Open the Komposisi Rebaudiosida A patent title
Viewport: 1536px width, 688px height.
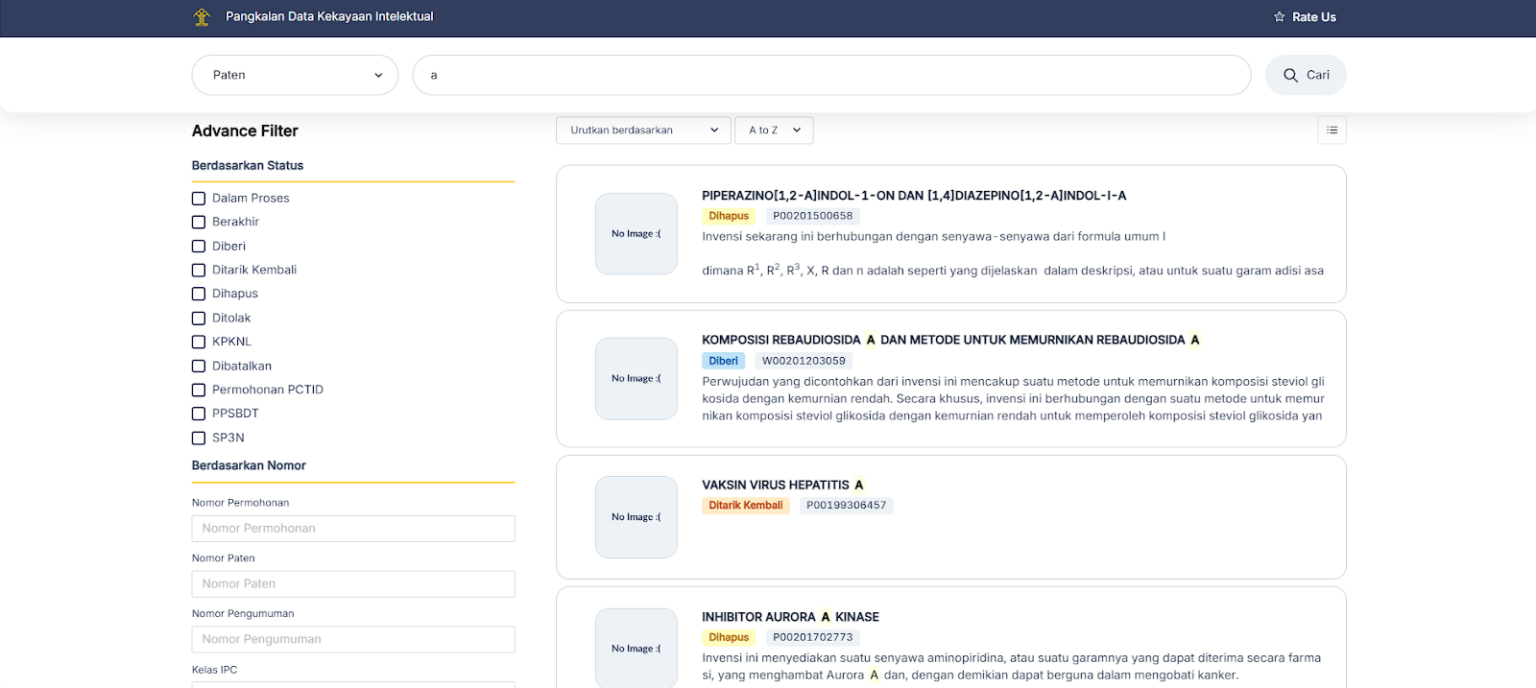coord(950,340)
